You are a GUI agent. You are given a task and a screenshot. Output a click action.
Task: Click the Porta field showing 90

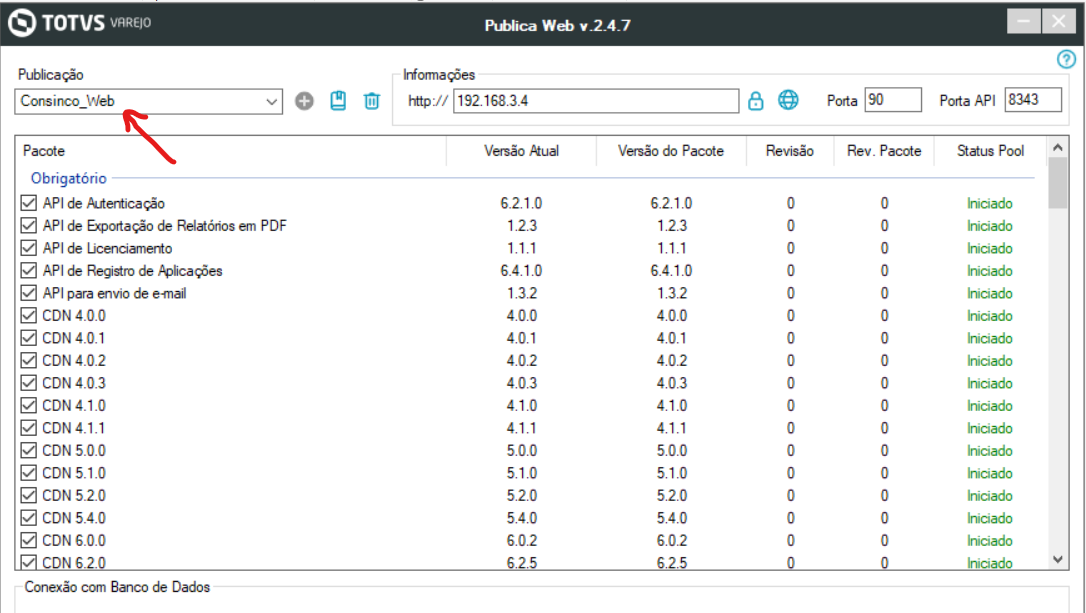pyautogui.click(x=893, y=100)
